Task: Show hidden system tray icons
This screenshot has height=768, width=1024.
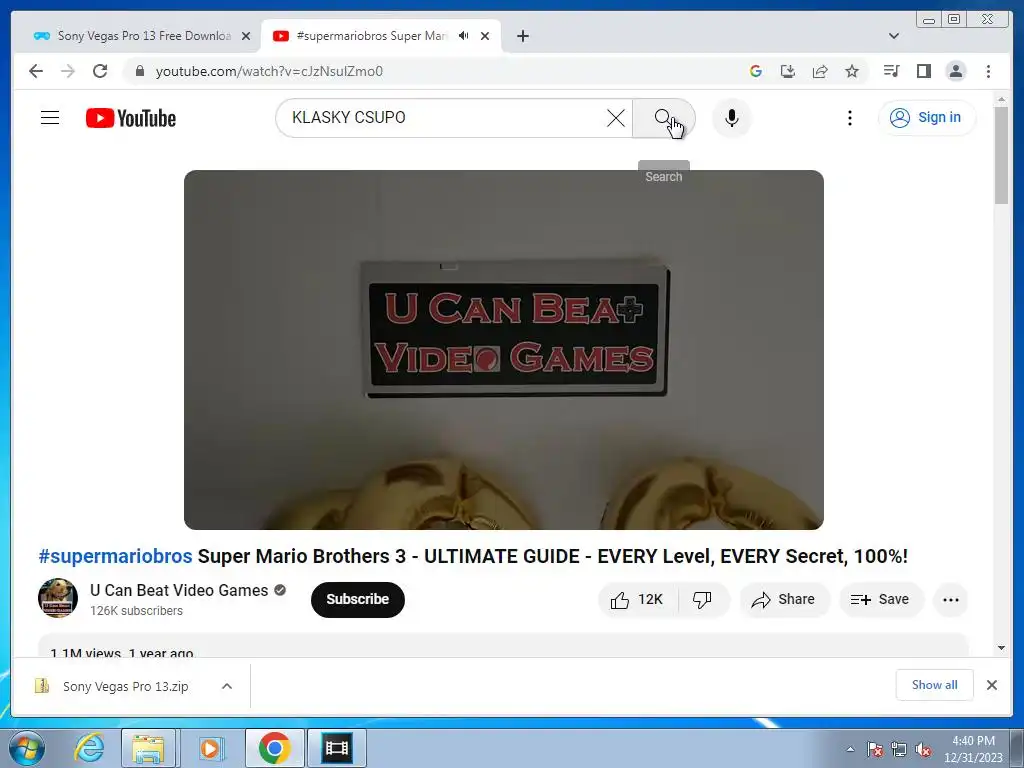Action: [850, 749]
